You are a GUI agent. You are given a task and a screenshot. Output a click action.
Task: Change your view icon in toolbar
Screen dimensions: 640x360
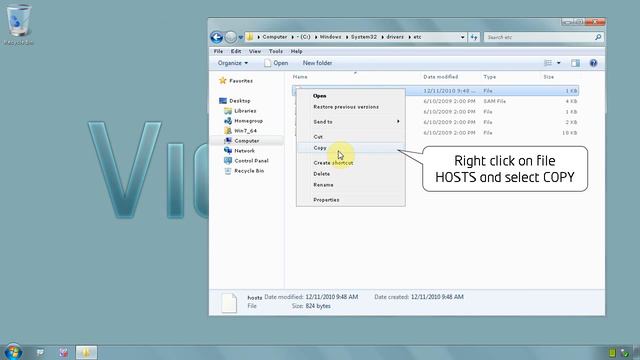click(548, 63)
